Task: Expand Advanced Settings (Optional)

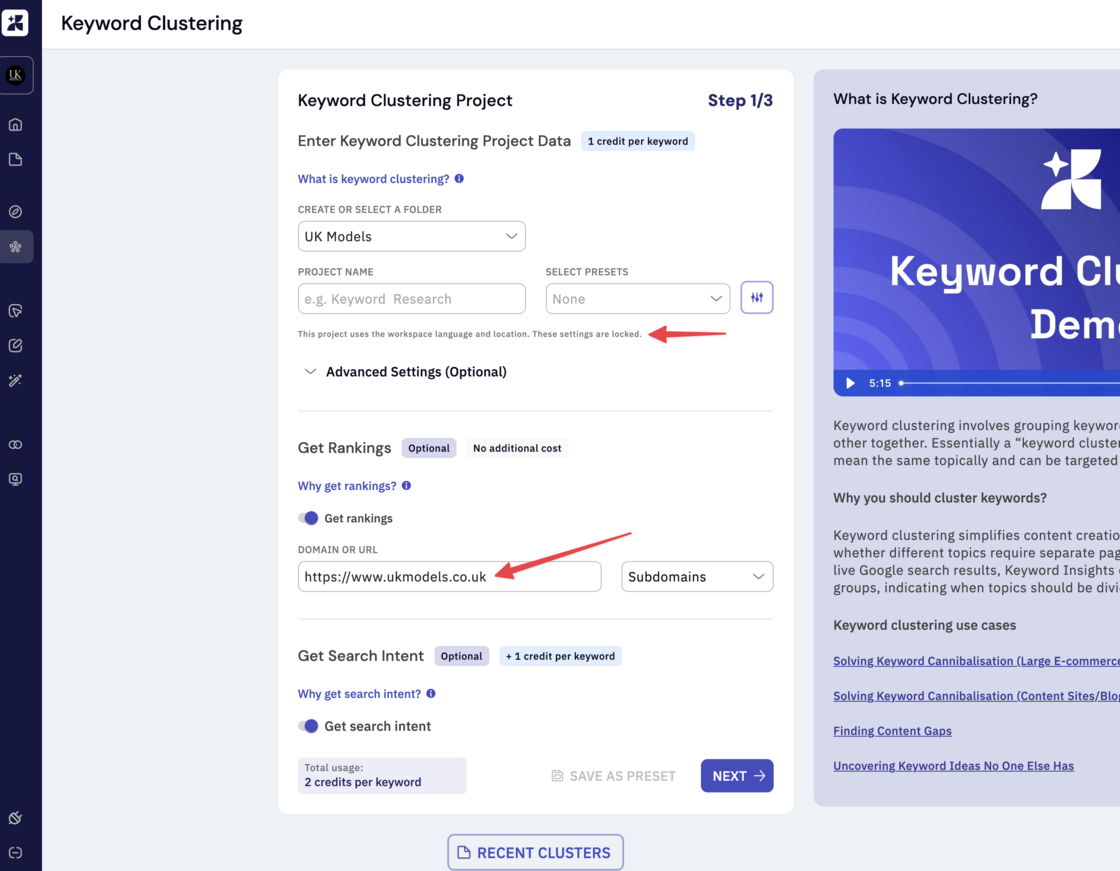Action: pyautogui.click(x=406, y=372)
